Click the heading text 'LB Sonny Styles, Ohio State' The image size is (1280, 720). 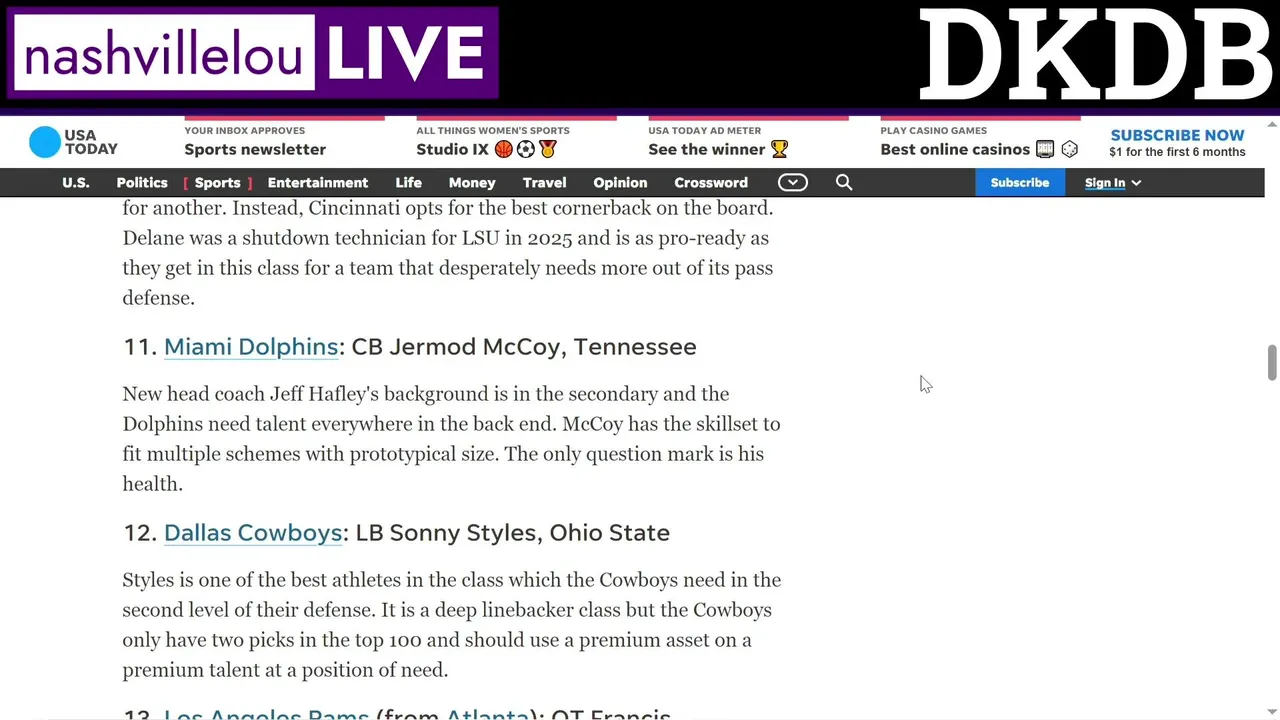[x=513, y=532]
